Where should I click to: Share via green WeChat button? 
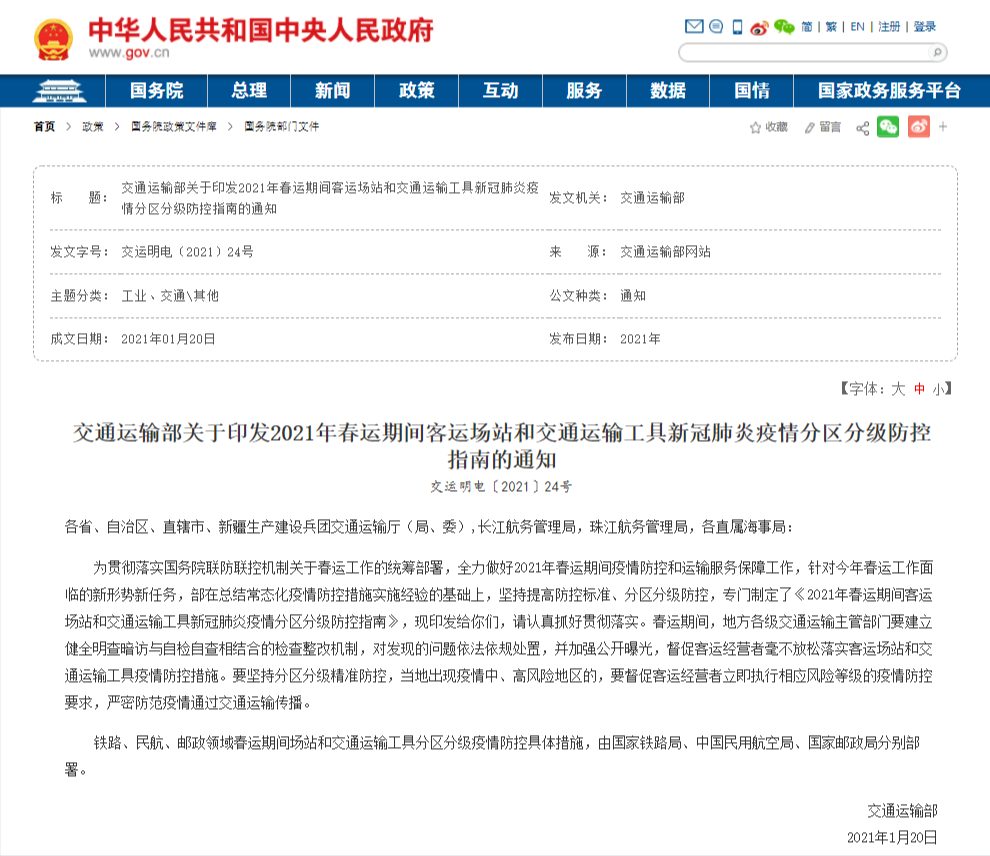(888, 127)
